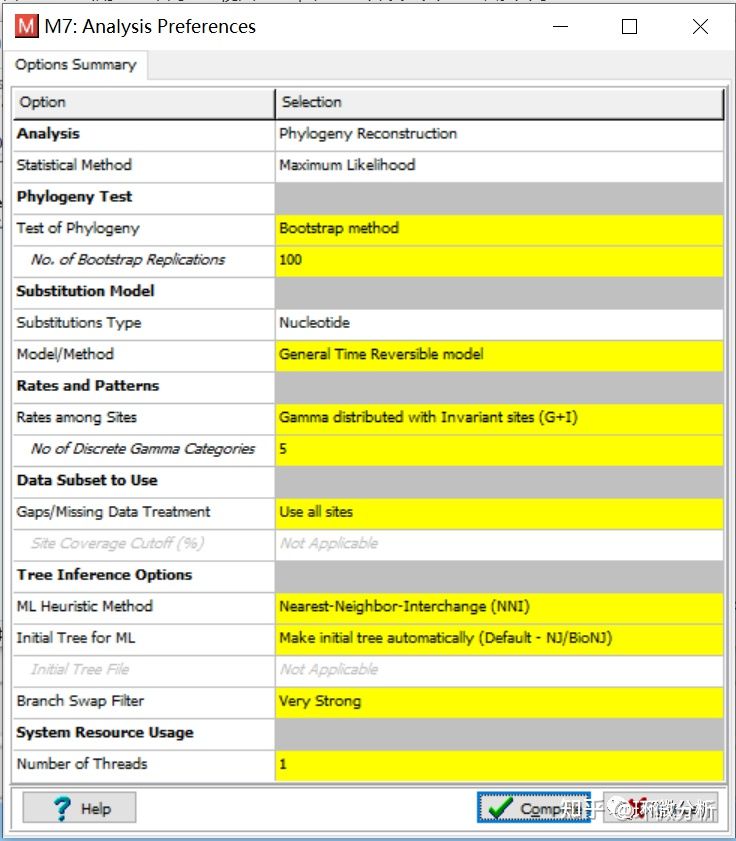The width and height of the screenshot is (736, 841).
Task: Edit bootstrap replications value 100
Action: tap(499, 260)
